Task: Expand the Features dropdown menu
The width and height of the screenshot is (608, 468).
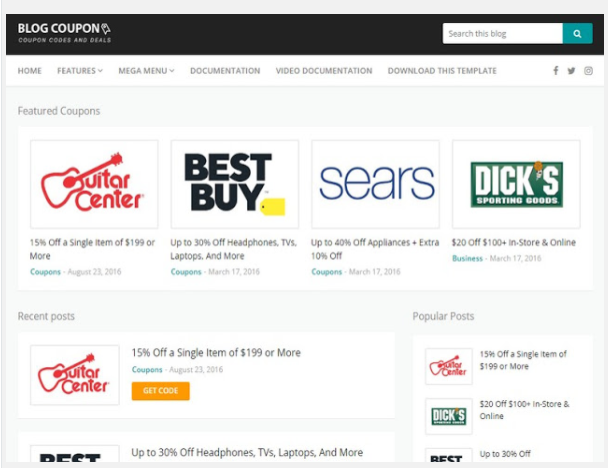Action: click(80, 71)
